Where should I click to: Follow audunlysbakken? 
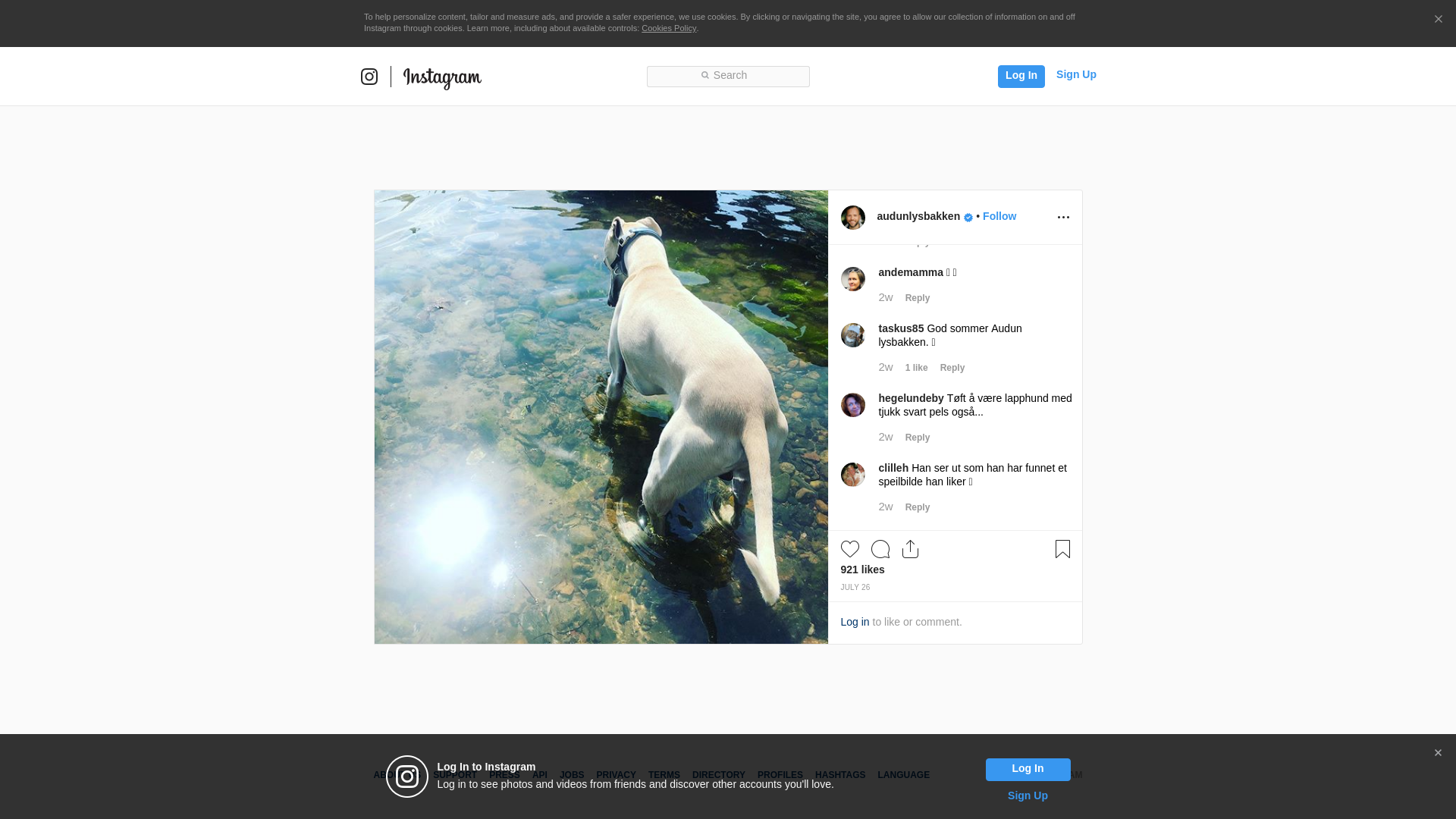[x=999, y=216]
